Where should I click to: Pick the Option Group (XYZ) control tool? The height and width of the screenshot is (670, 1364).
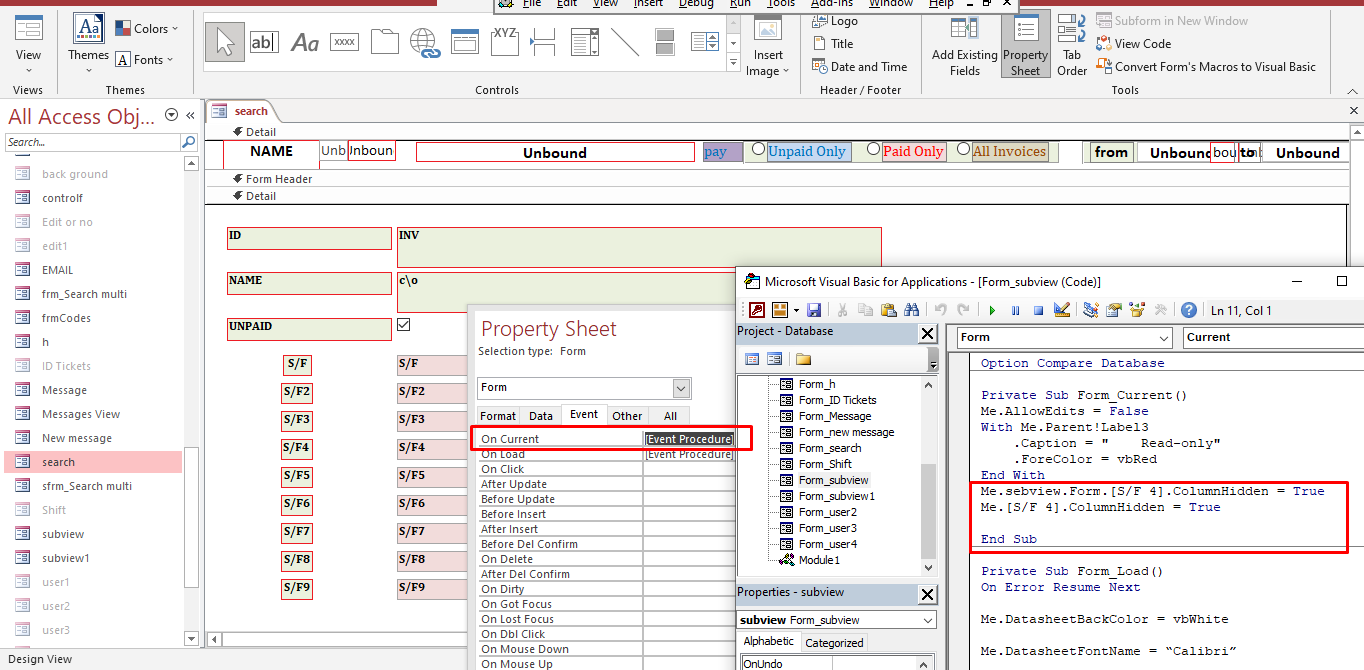(x=505, y=42)
